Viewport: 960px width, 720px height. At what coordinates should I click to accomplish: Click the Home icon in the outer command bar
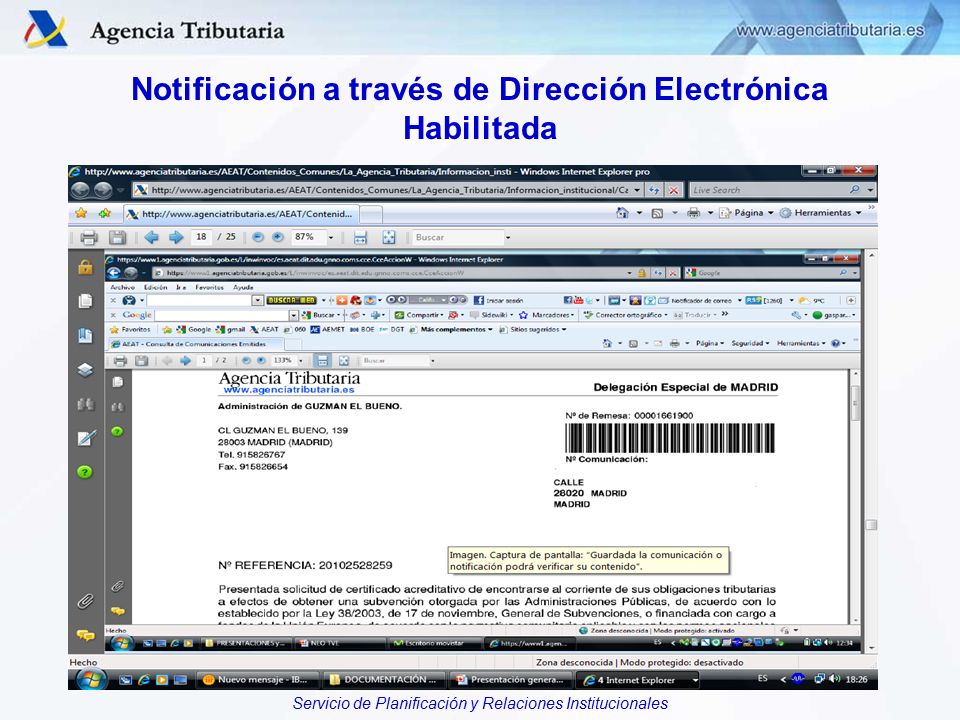[623, 213]
